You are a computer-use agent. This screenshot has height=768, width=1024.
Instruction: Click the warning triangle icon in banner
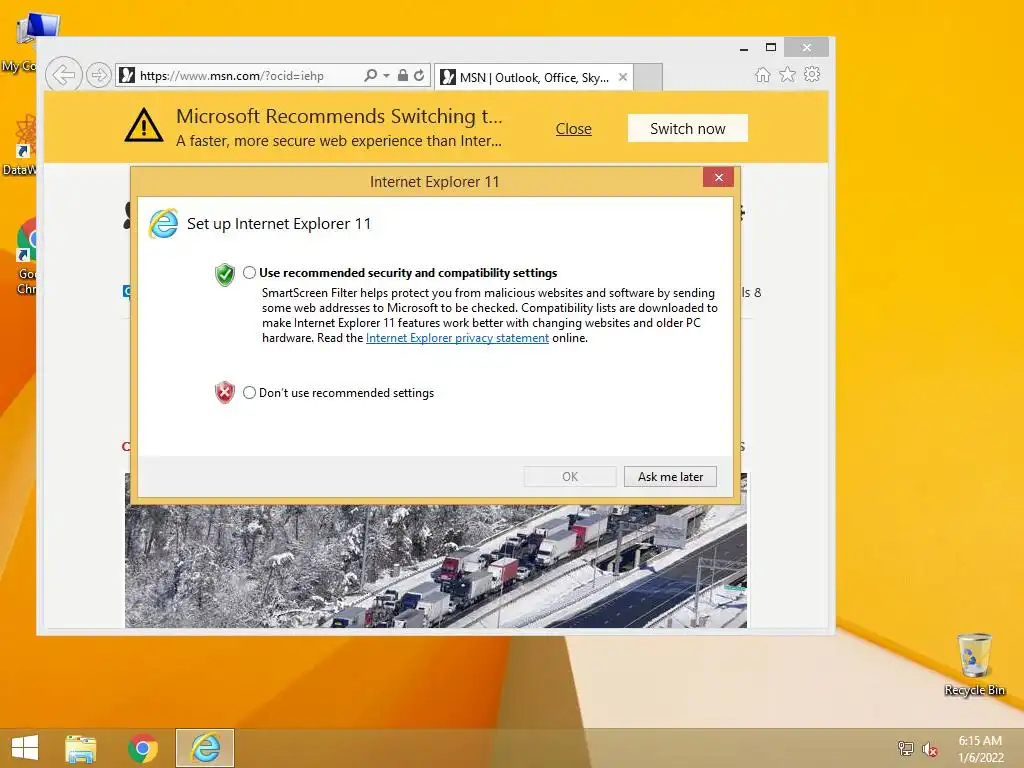(x=144, y=125)
